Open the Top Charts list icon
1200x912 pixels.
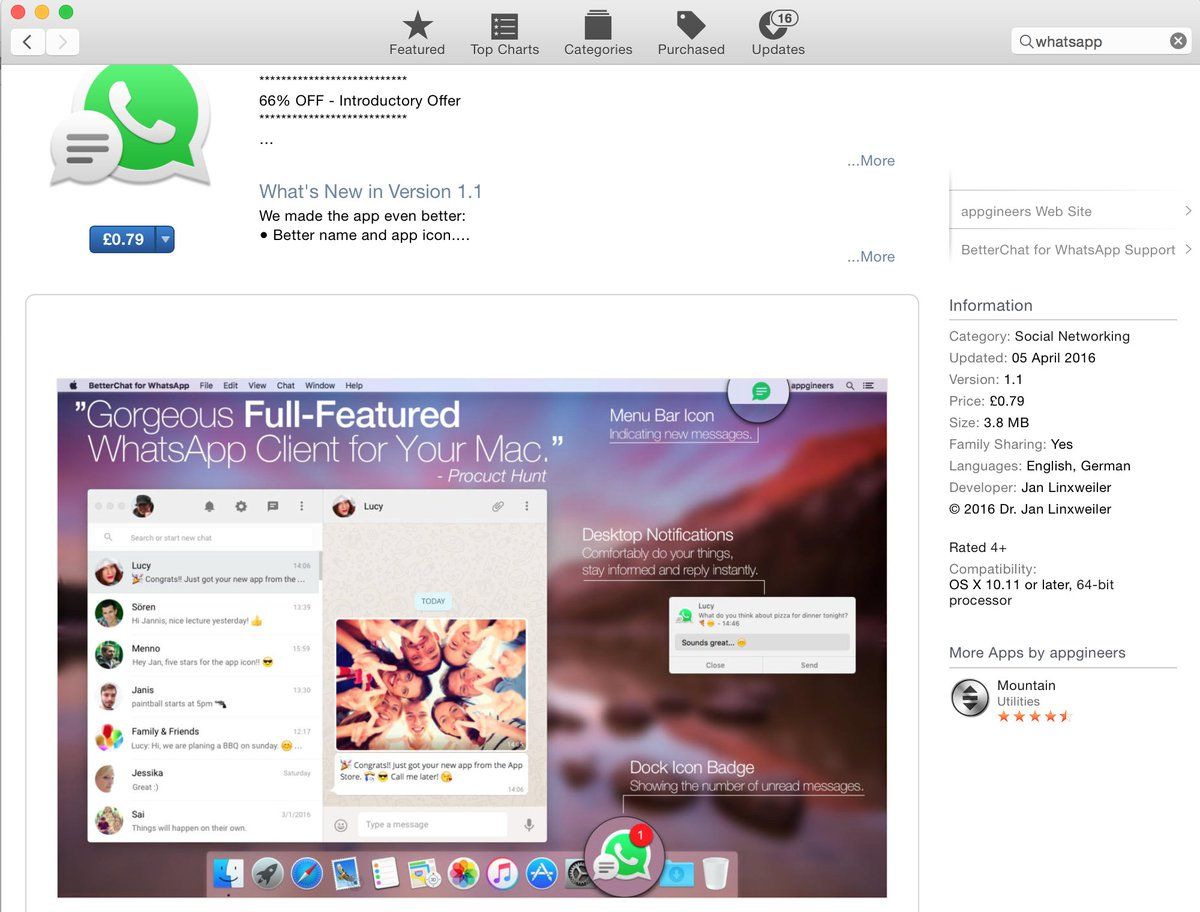(x=504, y=27)
